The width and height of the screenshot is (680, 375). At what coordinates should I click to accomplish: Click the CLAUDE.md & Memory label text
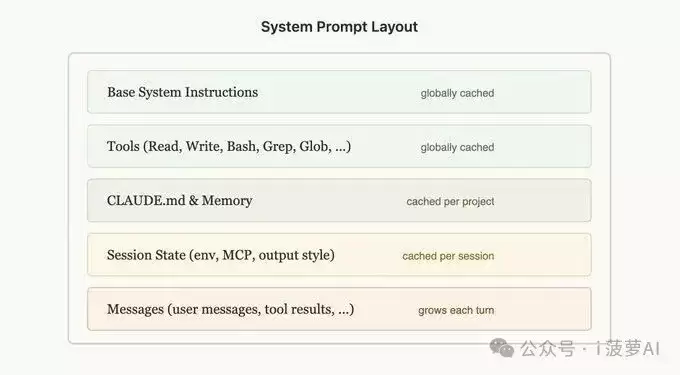point(180,201)
